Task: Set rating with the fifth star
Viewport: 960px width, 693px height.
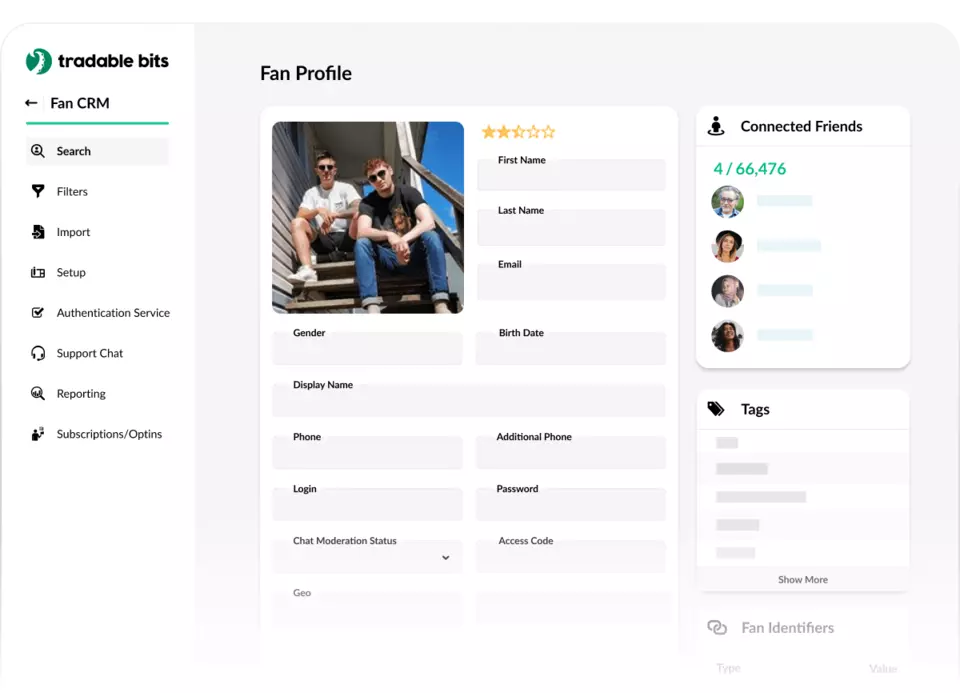Action: (548, 132)
